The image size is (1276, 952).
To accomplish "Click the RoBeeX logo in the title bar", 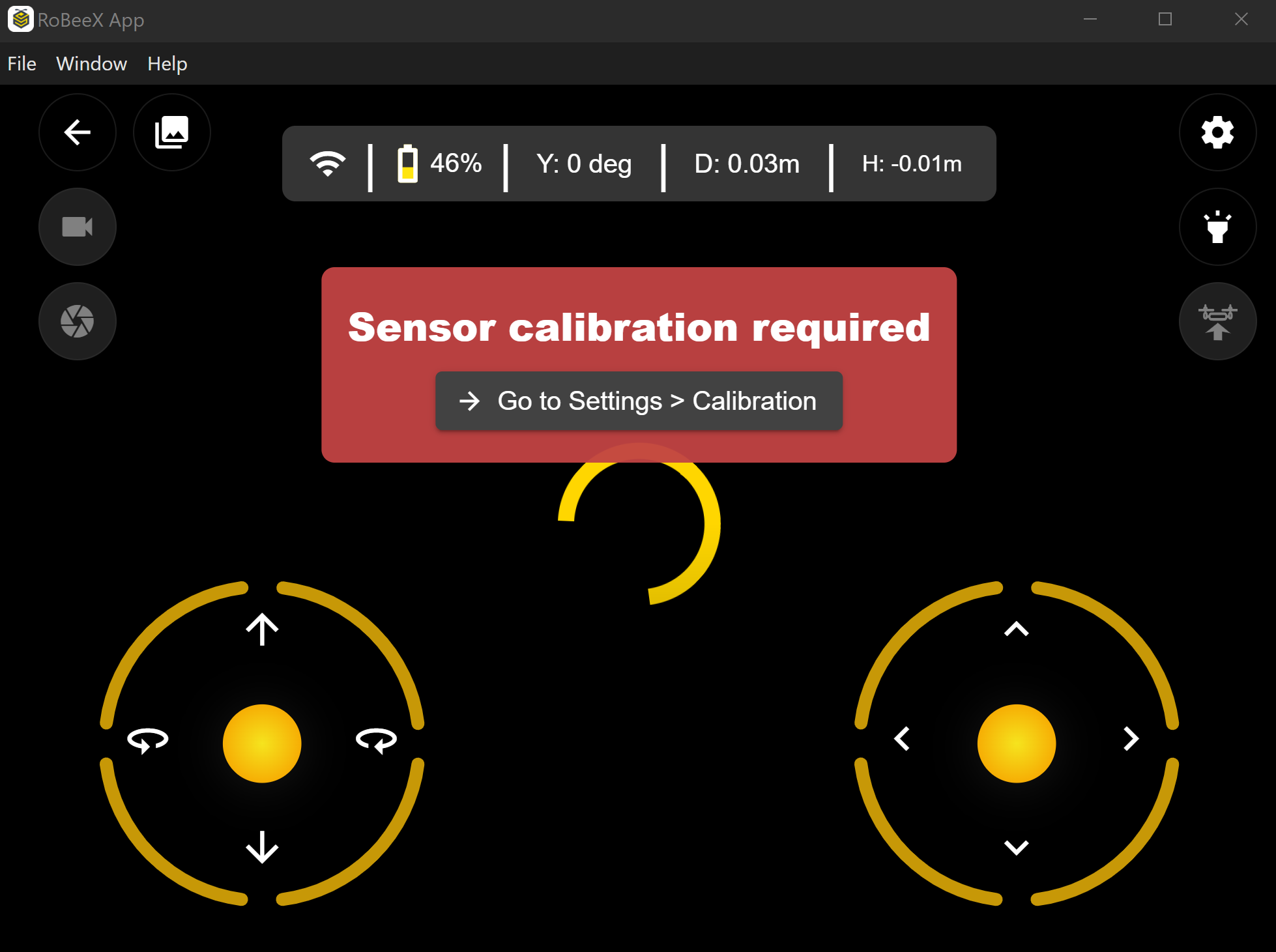I will (20, 19).
